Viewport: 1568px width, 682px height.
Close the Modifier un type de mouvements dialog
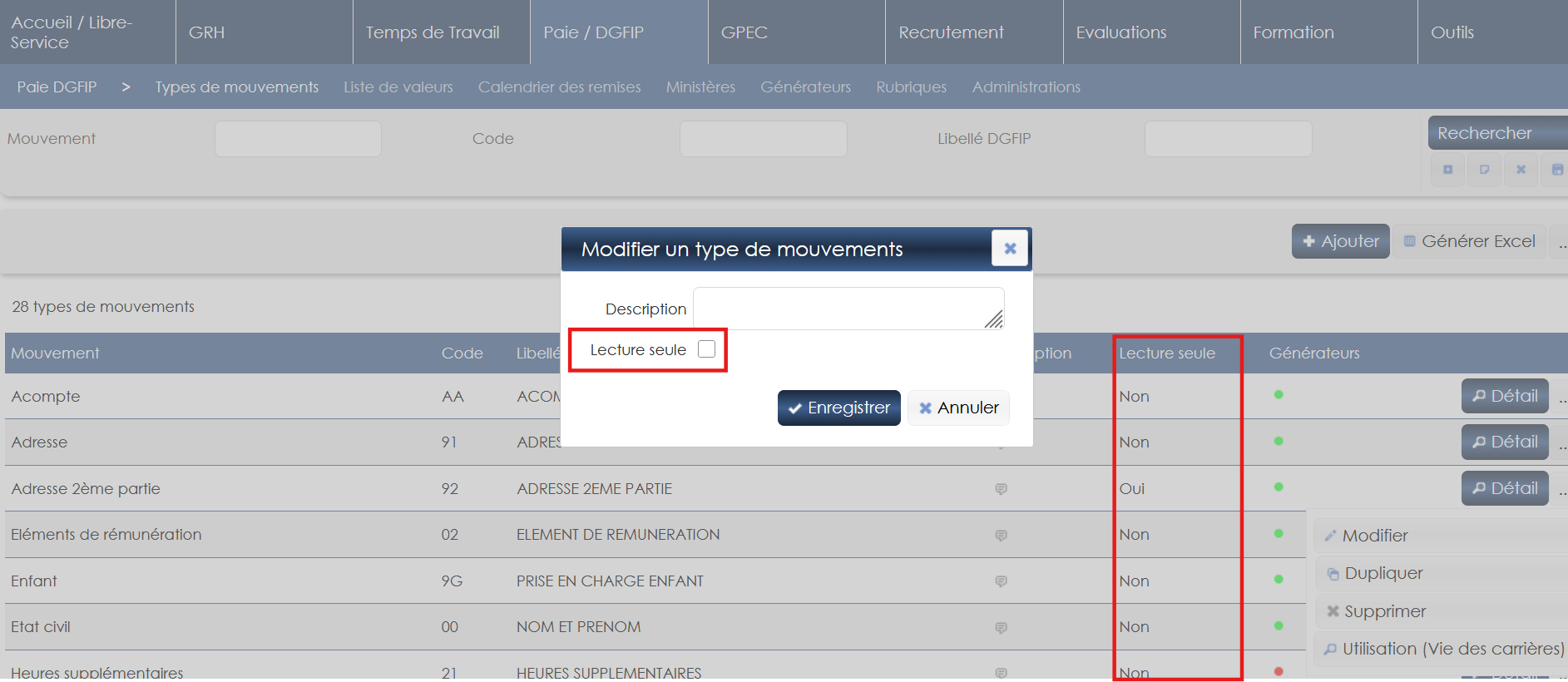(1010, 249)
